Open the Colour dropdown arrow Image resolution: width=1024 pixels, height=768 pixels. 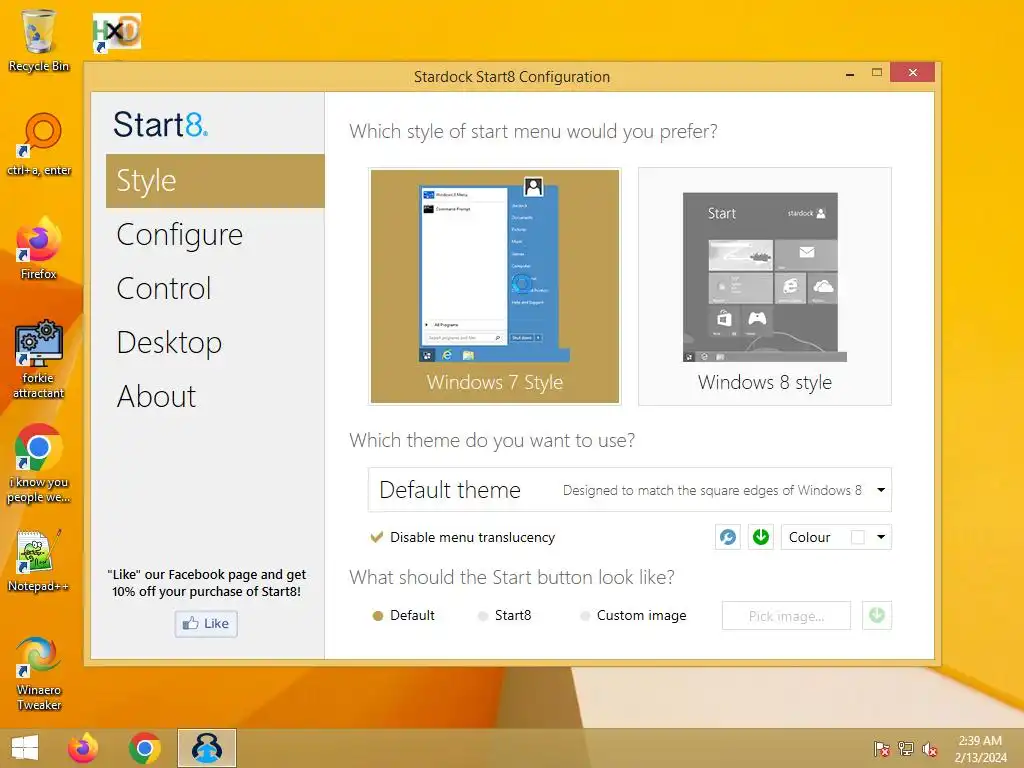[x=881, y=537]
